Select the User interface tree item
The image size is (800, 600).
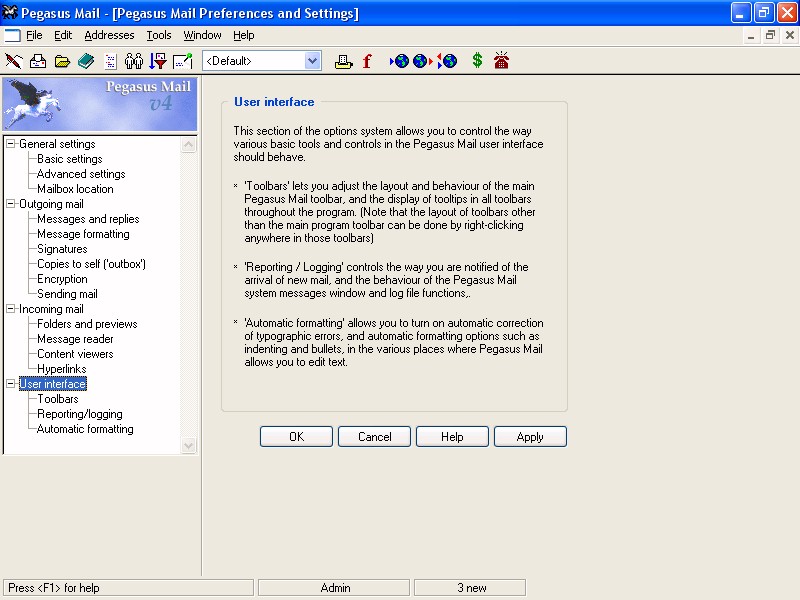point(53,384)
